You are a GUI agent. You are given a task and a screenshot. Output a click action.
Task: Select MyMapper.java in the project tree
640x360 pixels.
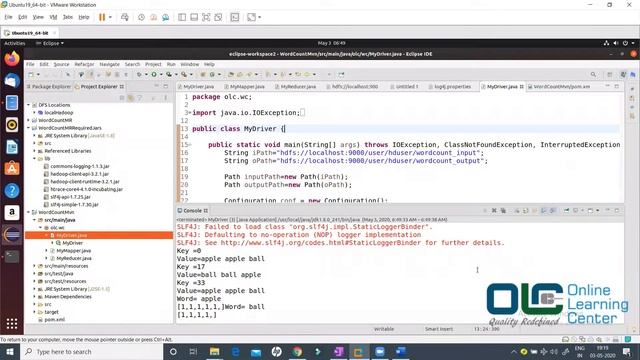(x=74, y=251)
